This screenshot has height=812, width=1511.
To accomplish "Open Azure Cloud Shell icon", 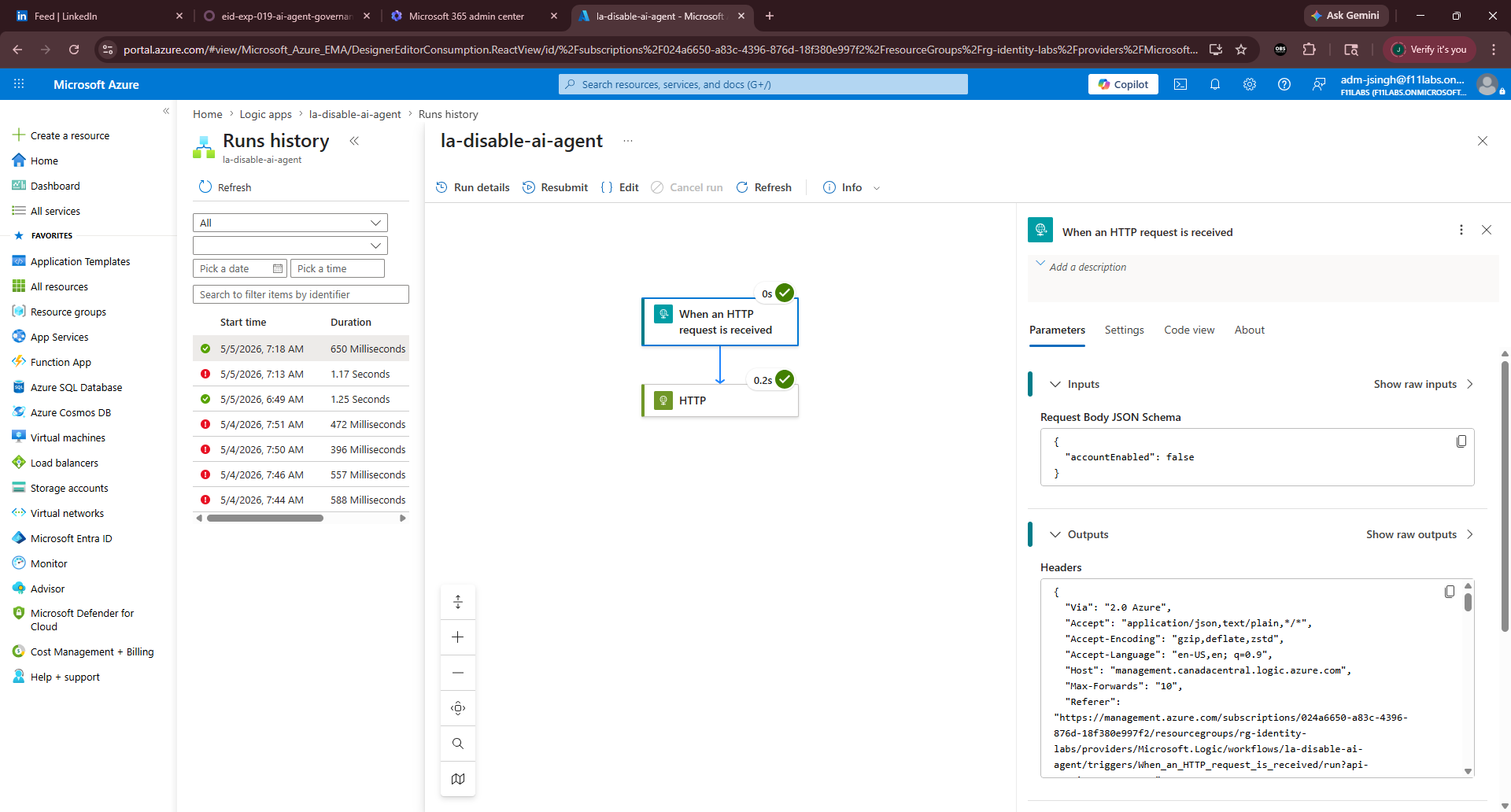I will click(1180, 84).
